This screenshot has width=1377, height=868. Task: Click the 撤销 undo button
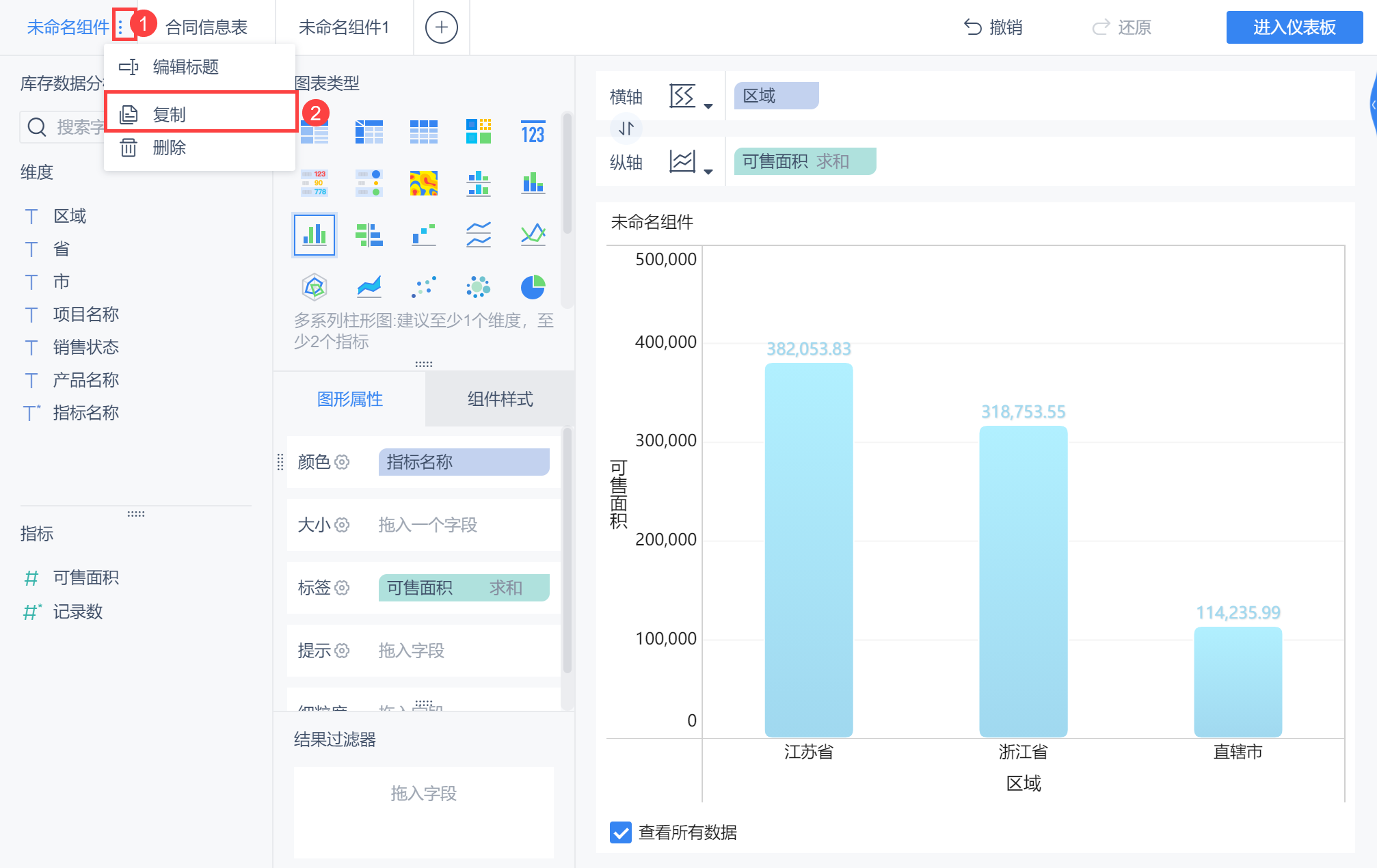pos(993,27)
